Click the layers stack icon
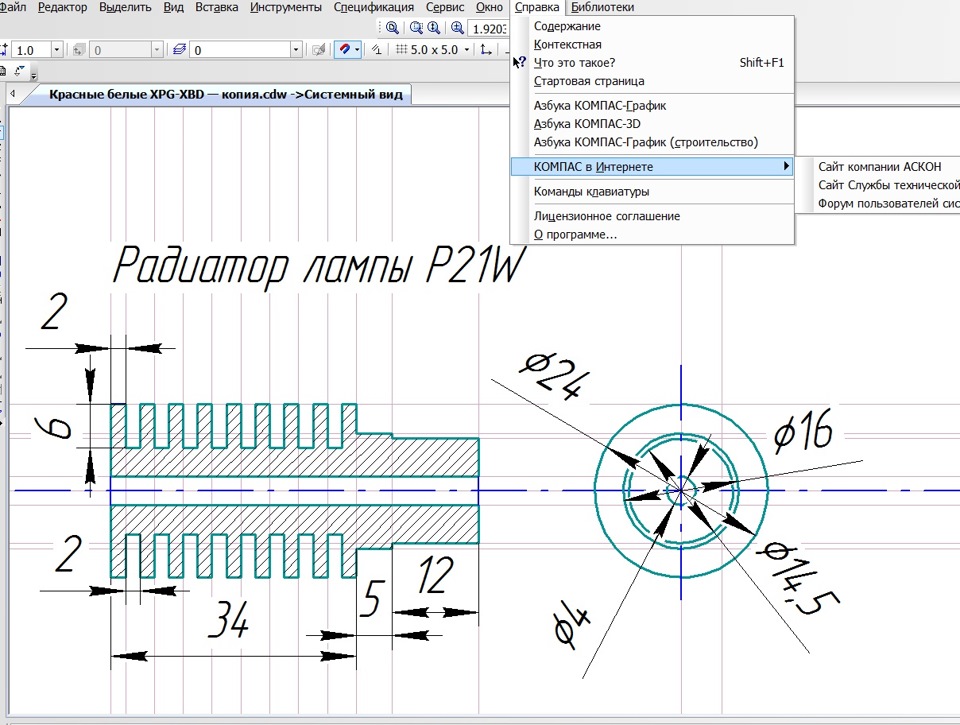The image size is (960, 725). pyautogui.click(x=179, y=50)
